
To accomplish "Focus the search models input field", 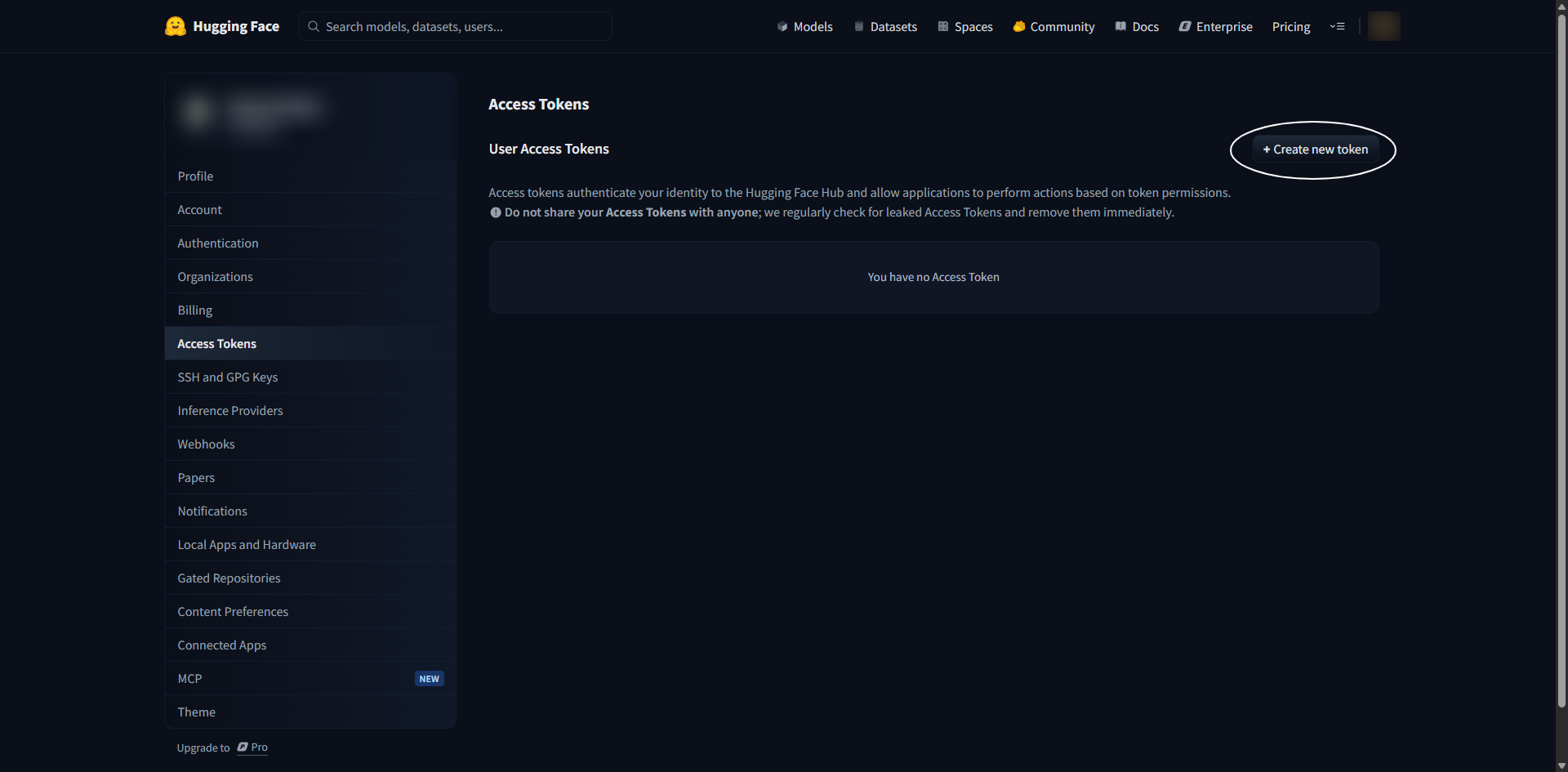I will [456, 26].
